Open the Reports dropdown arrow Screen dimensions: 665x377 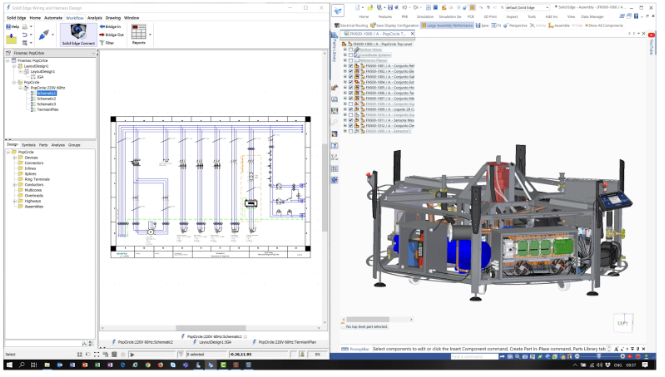pyautogui.click(x=150, y=35)
